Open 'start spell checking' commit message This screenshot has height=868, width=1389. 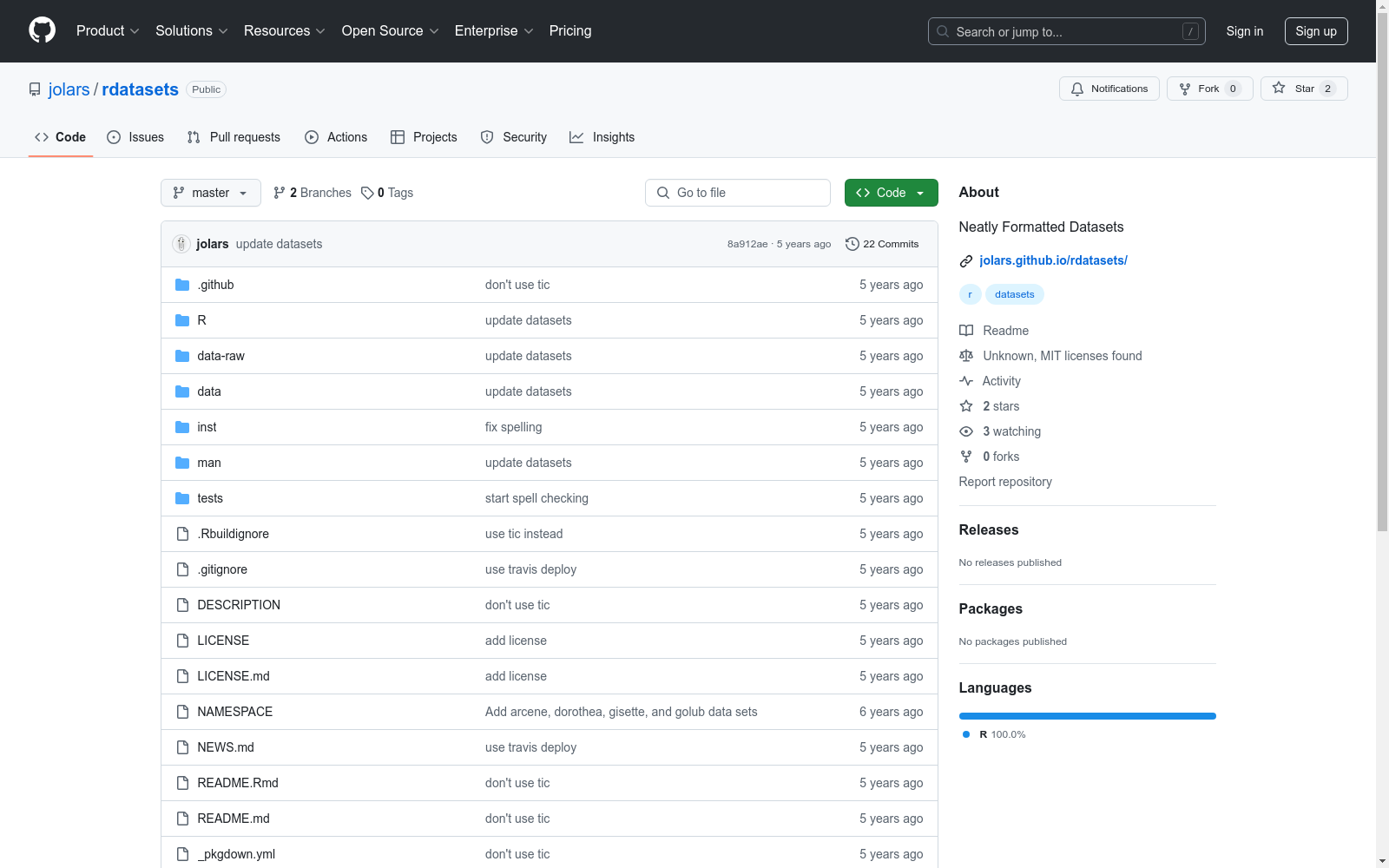[x=537, y=498]
